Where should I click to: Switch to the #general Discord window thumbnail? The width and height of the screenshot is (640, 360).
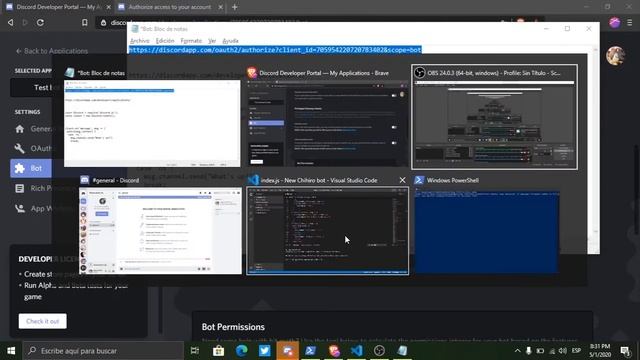[160, 231]
